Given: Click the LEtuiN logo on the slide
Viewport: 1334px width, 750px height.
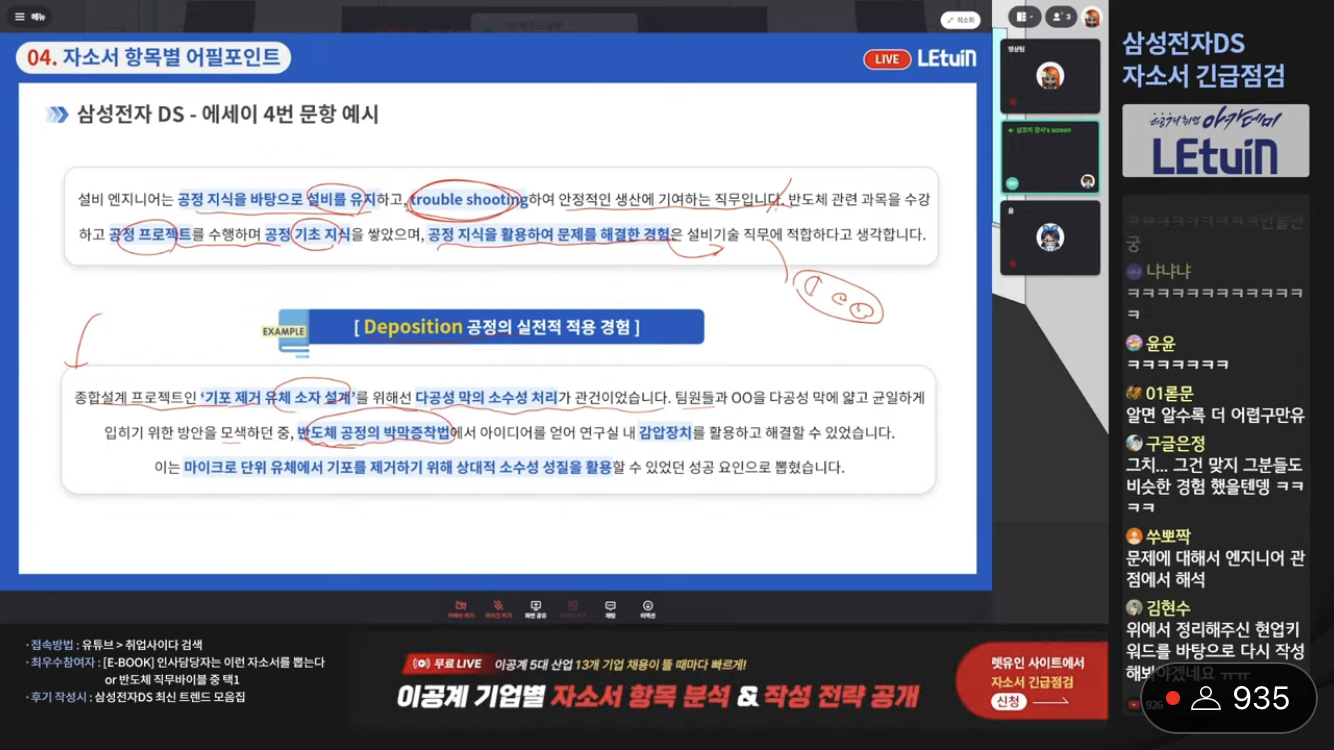Looking at the screenshot, I should point(946,58).
